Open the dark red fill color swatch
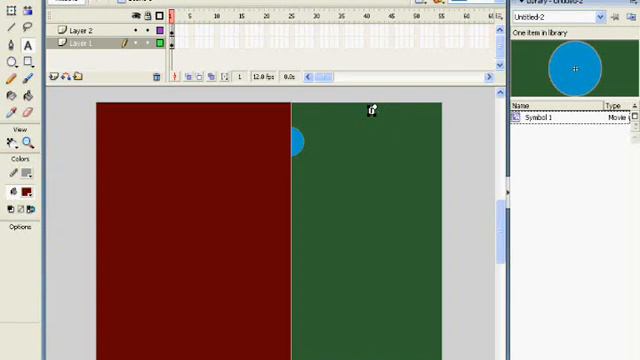 [27, 191]
